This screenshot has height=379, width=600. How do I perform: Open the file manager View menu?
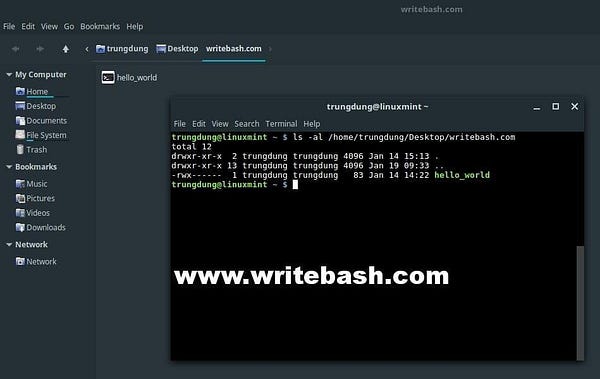49,26
